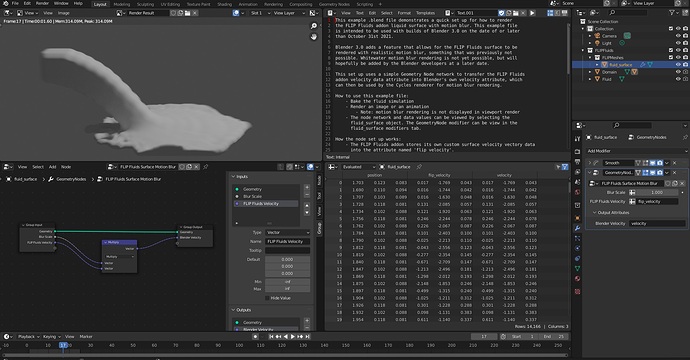Open the Render properties tab
Viewport: 690px width, 360px height.
tap(577, 151)
